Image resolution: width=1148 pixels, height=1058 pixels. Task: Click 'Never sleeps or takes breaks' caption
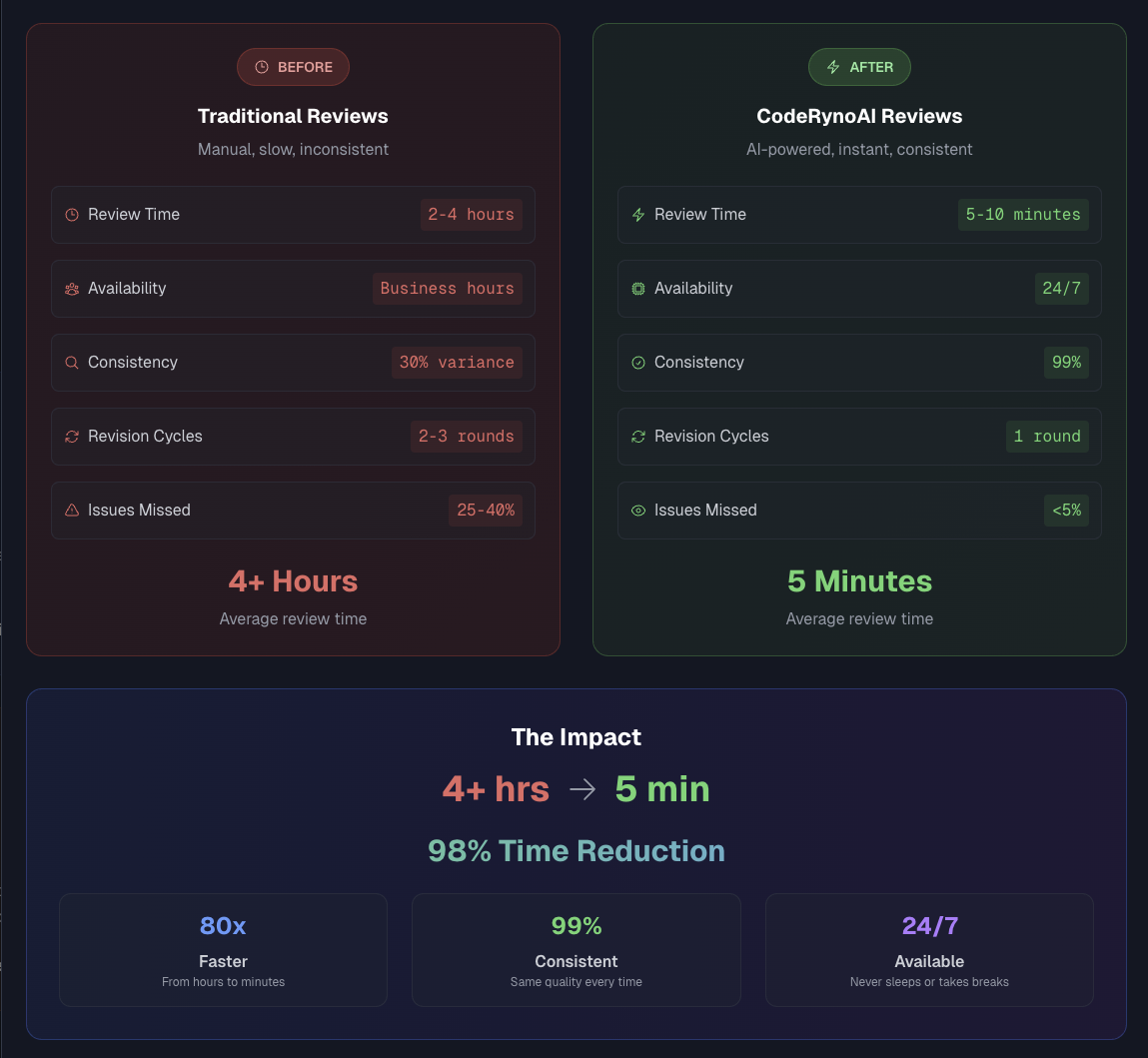(x=929, y=982)
